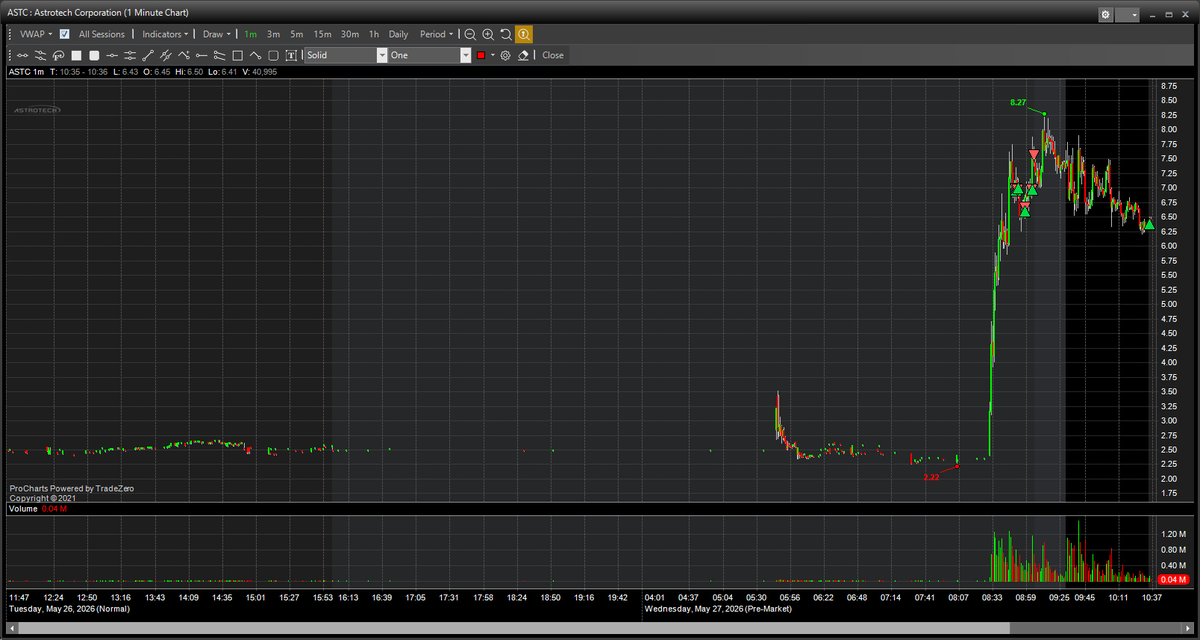The image size is (1200, 640).
Task: Select the fan arc drawing tool
Action: pos(58,55)
